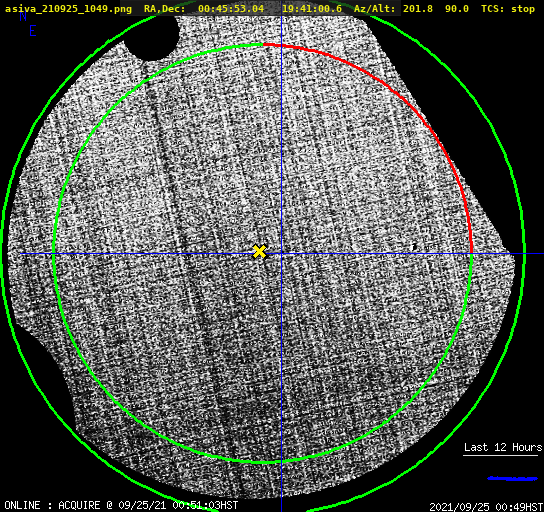Screen dimensions: 544x512
Task: Click the RA,Dec: label in header
Action: coord(164,9)
